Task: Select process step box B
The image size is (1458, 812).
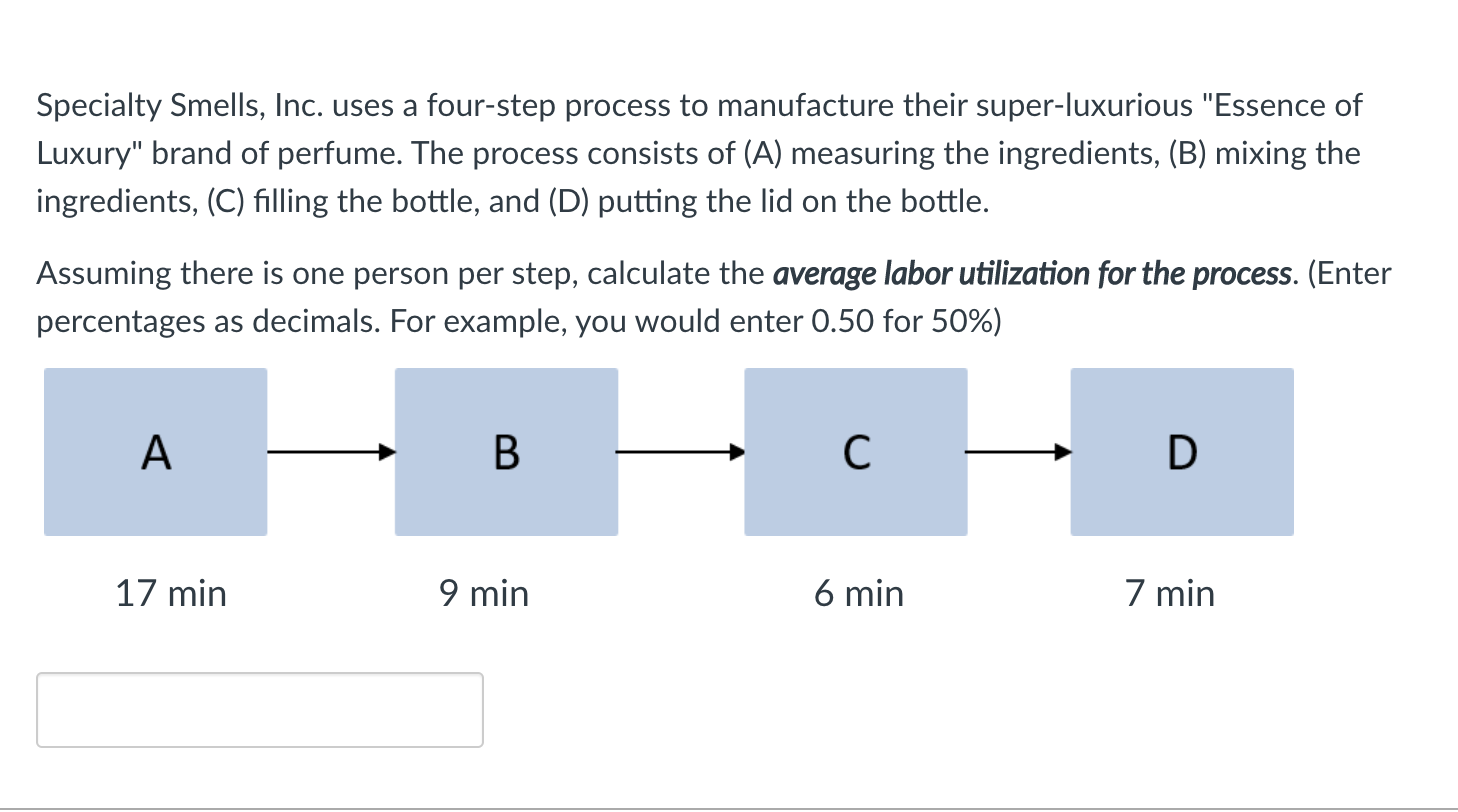Action: 506,451
